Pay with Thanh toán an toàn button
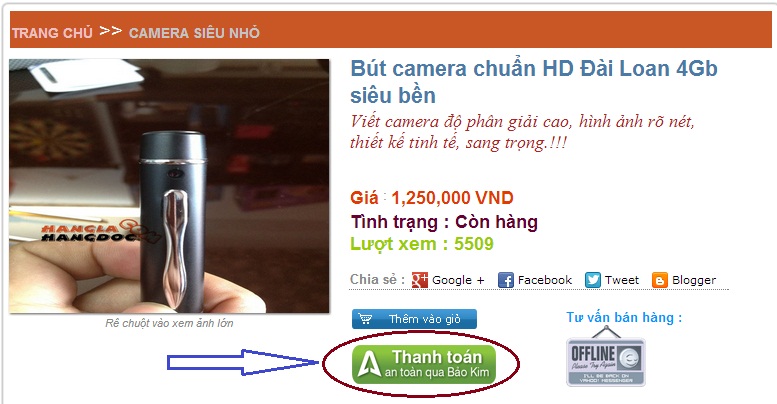 [424, 364]
